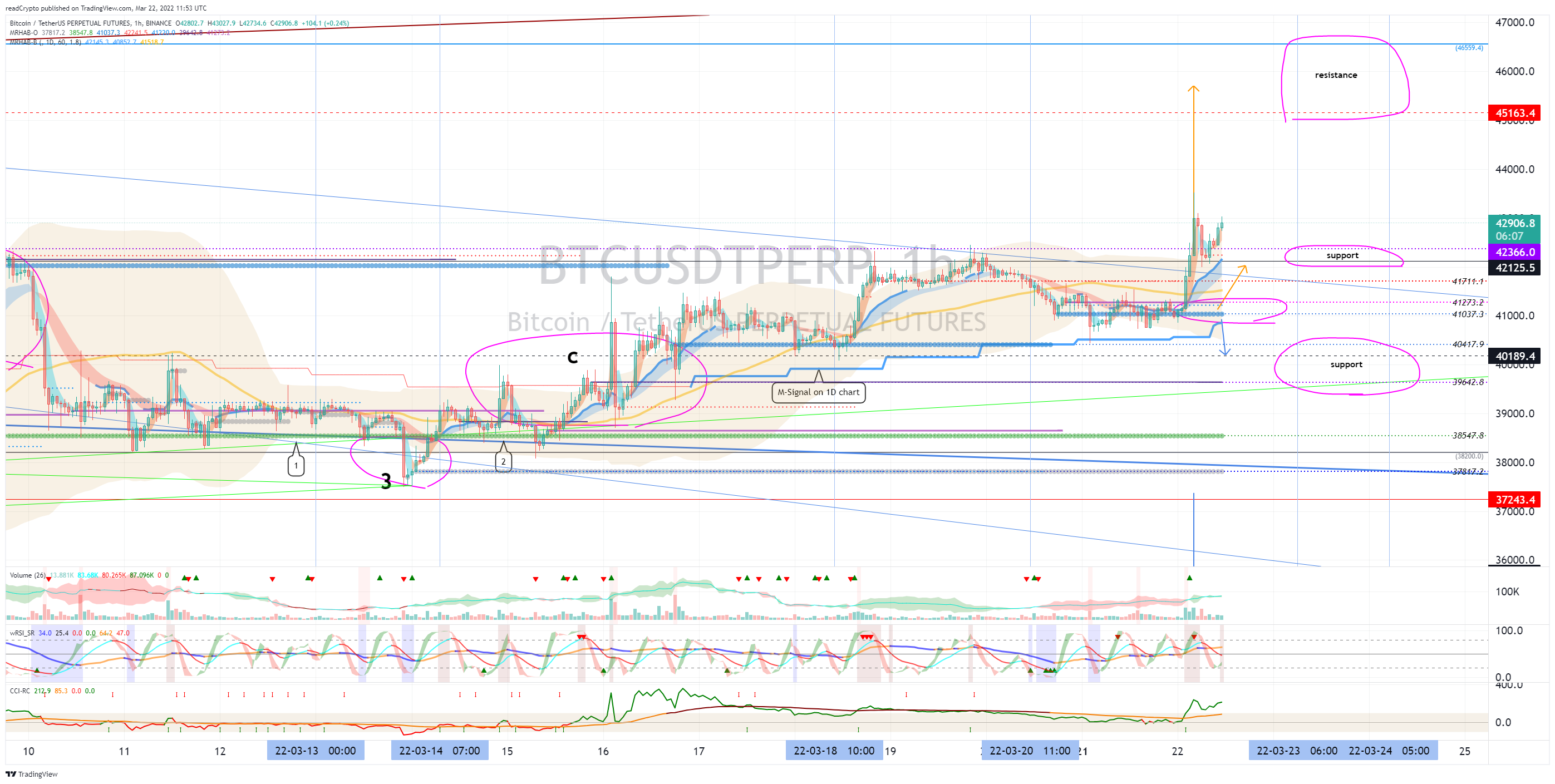The width and height of the screenshot is (1555, 784).
Task: Click the 'Bitcoin / TetherUS PERPETUAL FUTURES' symbol legend
Action: point(67,23)
